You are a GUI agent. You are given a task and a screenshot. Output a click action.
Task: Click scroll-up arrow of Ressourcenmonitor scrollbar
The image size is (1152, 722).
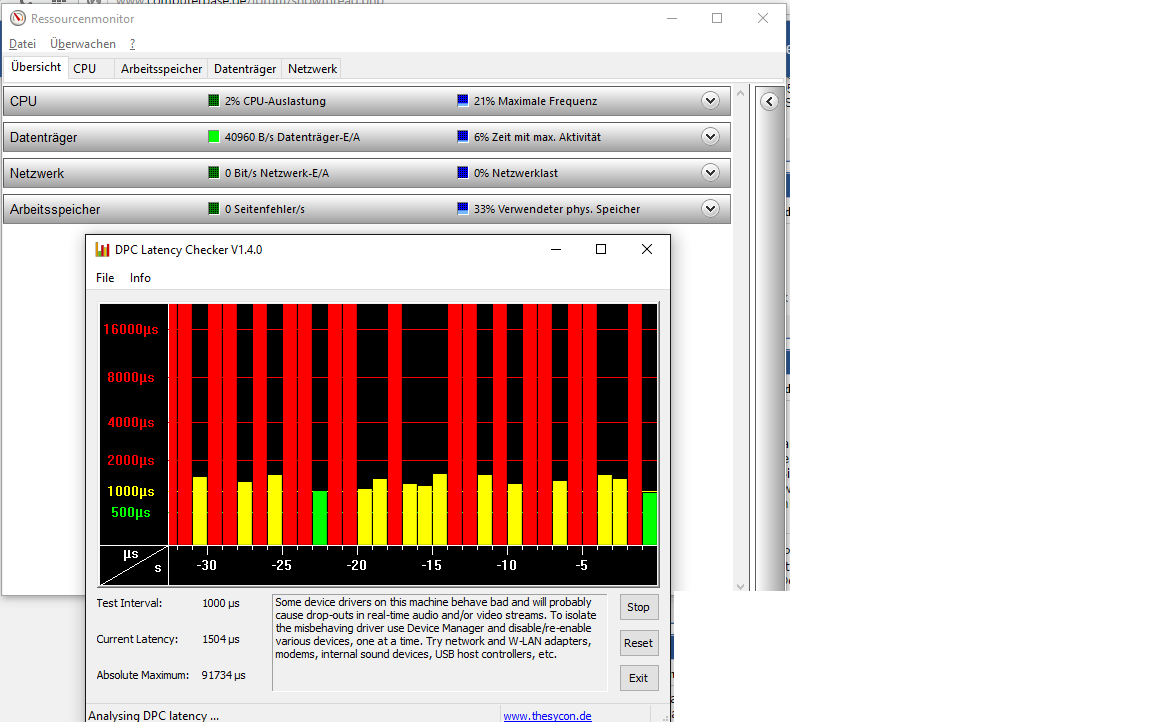(741, 93)
